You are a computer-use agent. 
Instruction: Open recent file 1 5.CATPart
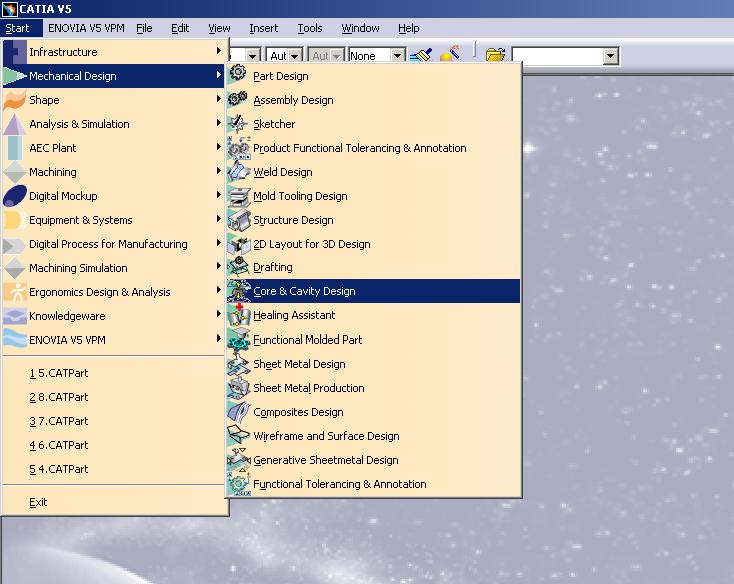114,373
